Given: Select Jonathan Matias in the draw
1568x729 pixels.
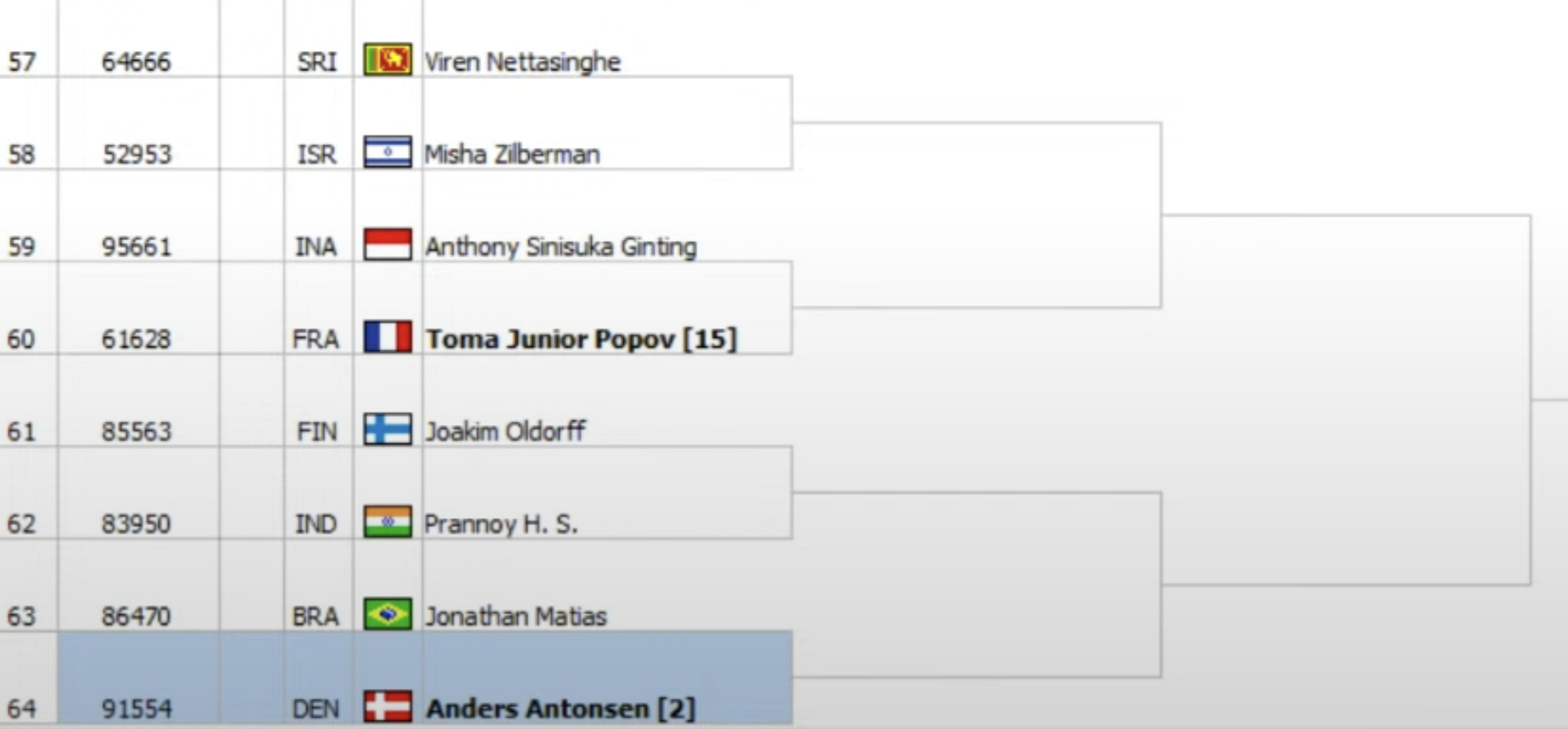Looking at the screenshot, I should click(516, 617).
